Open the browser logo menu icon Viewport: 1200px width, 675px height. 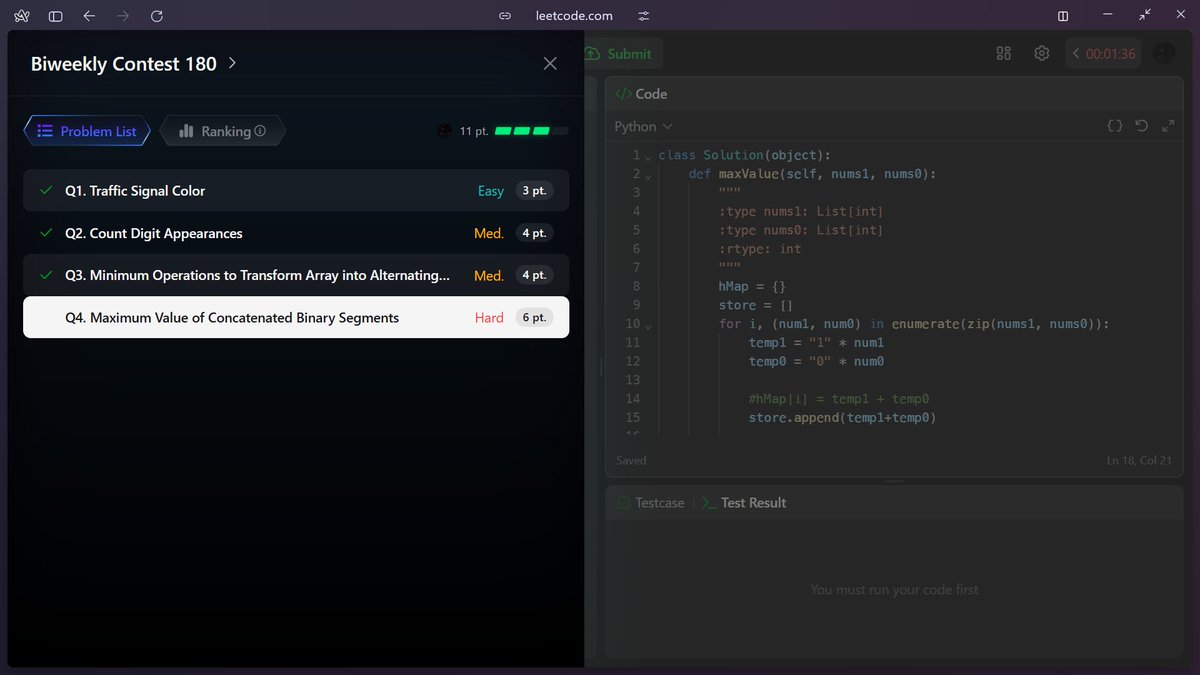tap(22, 16)
